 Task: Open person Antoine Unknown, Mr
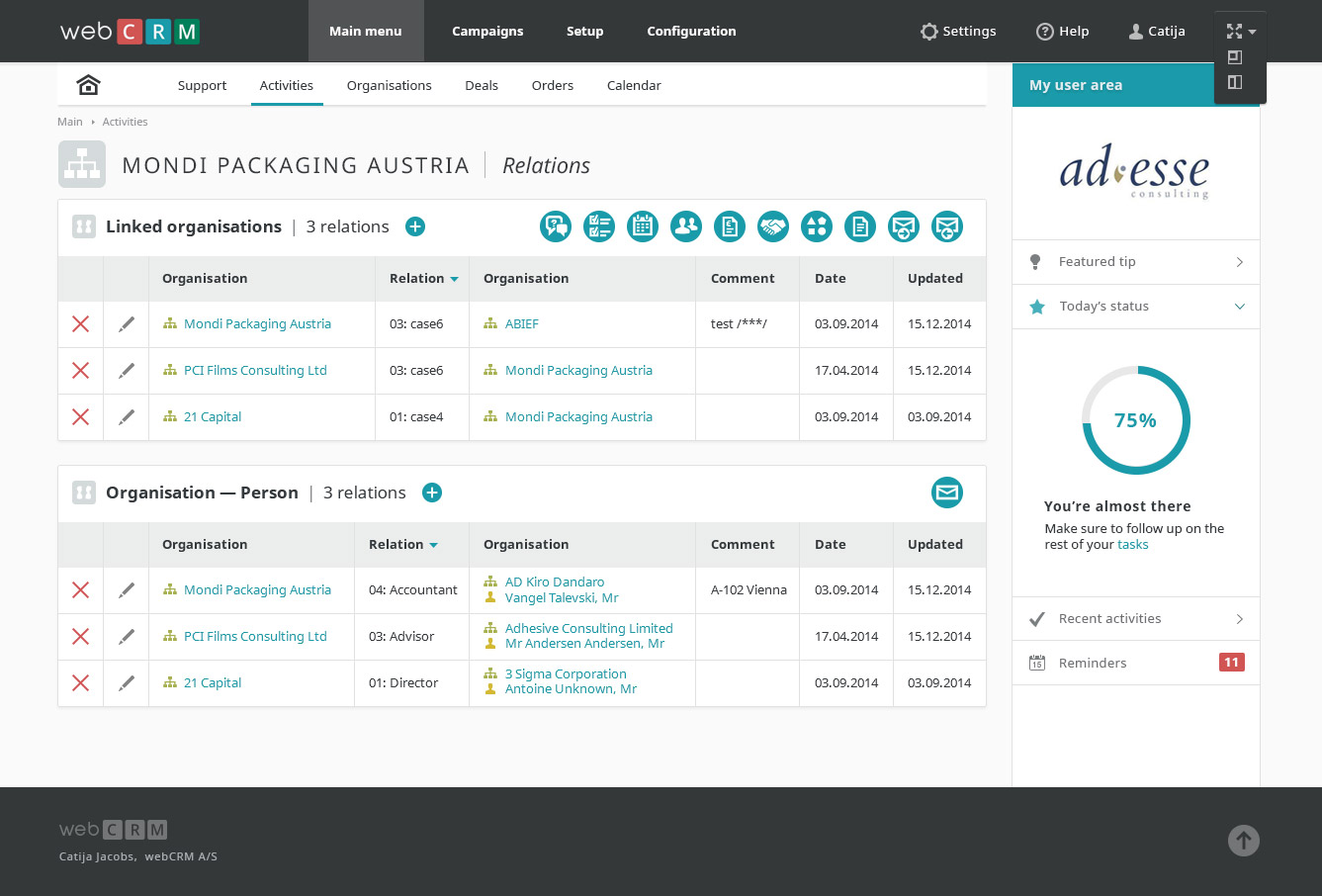[x=571, y=688]
